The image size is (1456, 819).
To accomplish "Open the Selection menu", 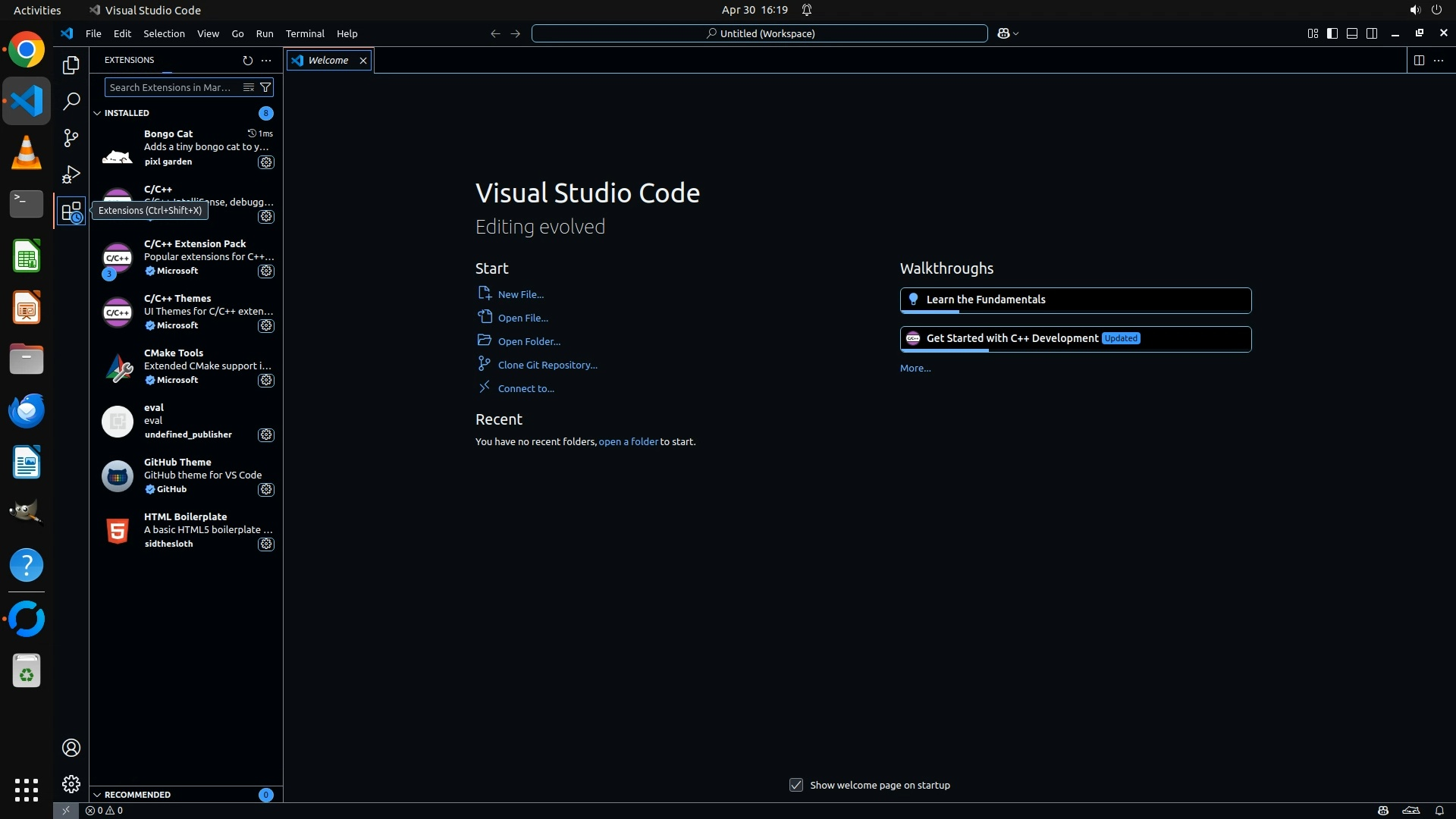I will 164,33.
